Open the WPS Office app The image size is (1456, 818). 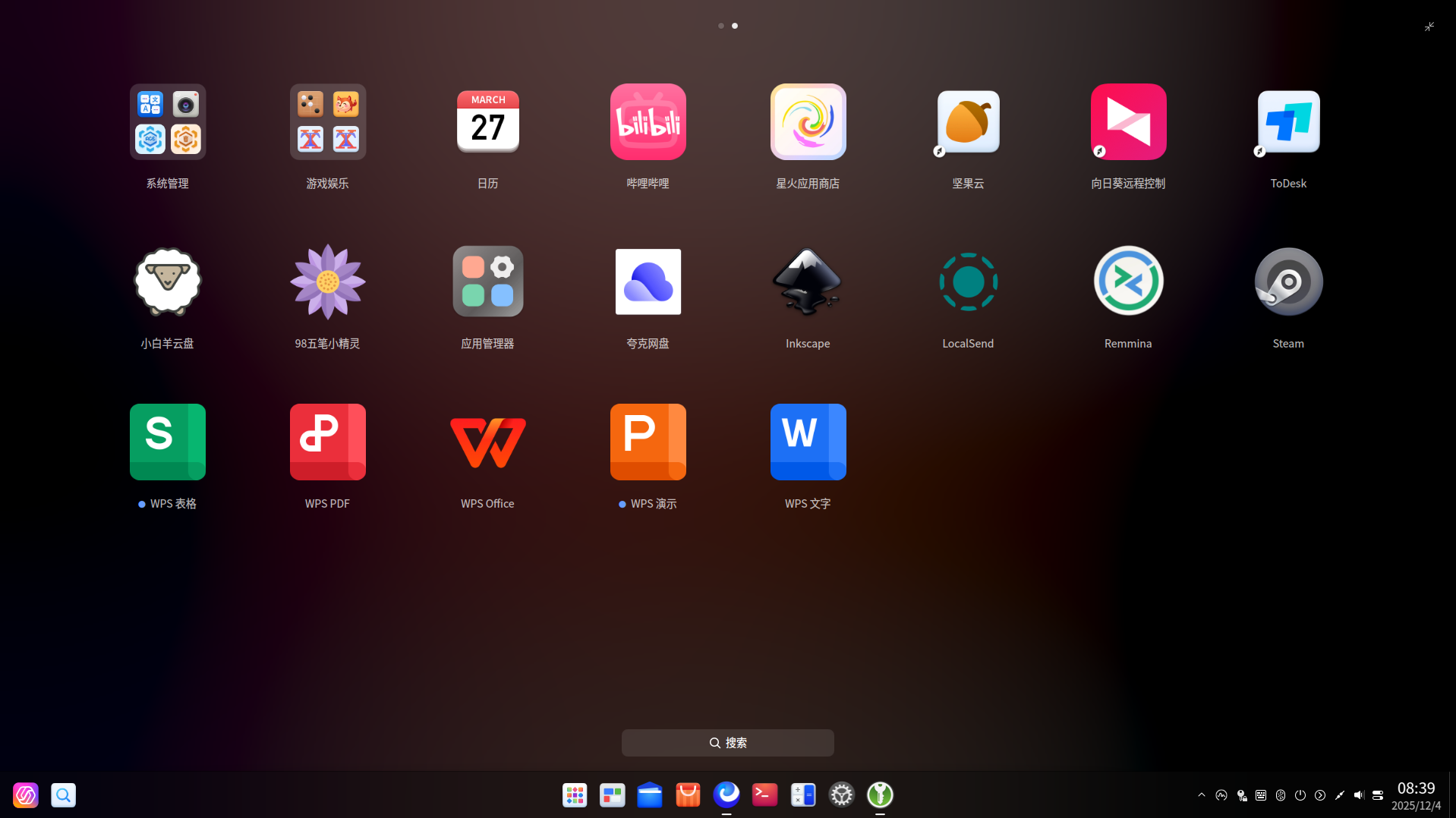pos(488,442)
